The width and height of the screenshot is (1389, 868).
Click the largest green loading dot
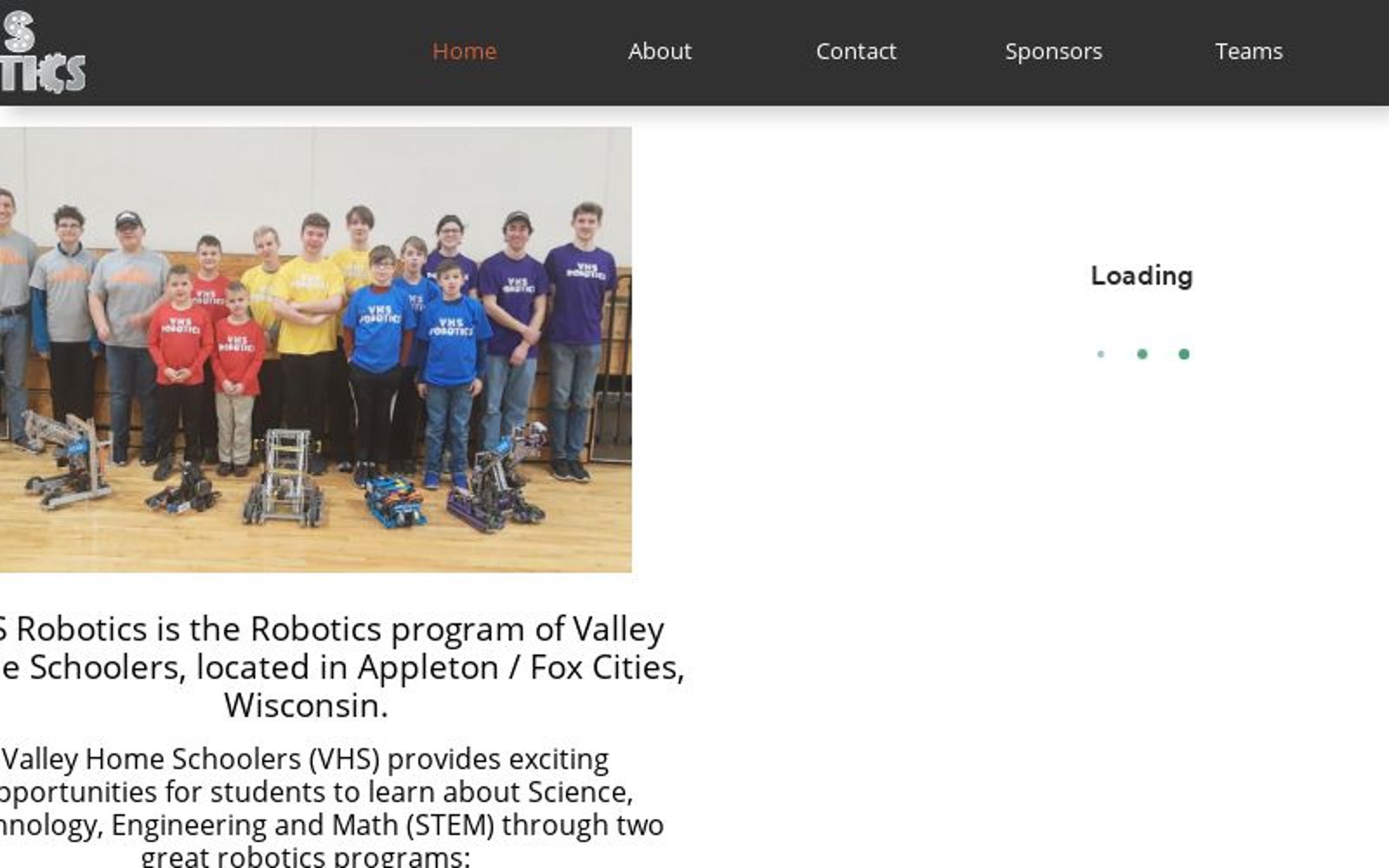point(1183,354)
